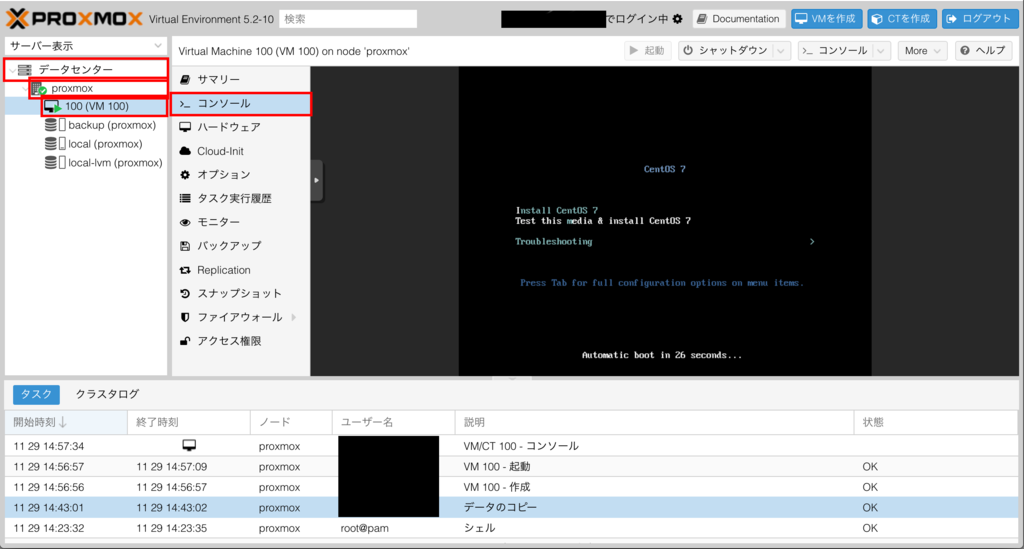The image size is (1024, 549).
Task: Select the Replication menu item
Action: tap(241, 270)
